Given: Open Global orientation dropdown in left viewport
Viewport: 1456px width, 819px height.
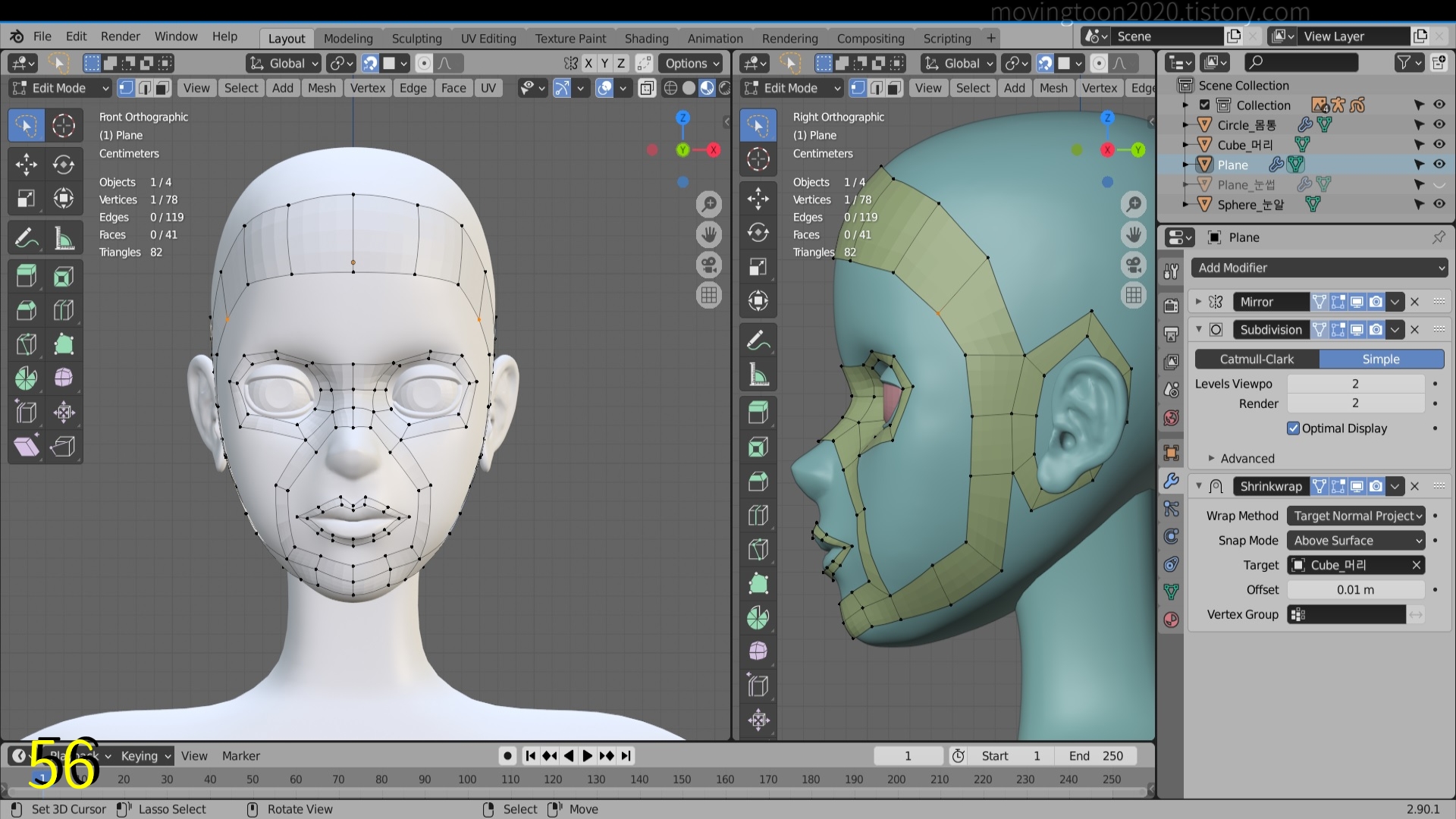Looking at the screenshot, I should (x=284, y=64).
